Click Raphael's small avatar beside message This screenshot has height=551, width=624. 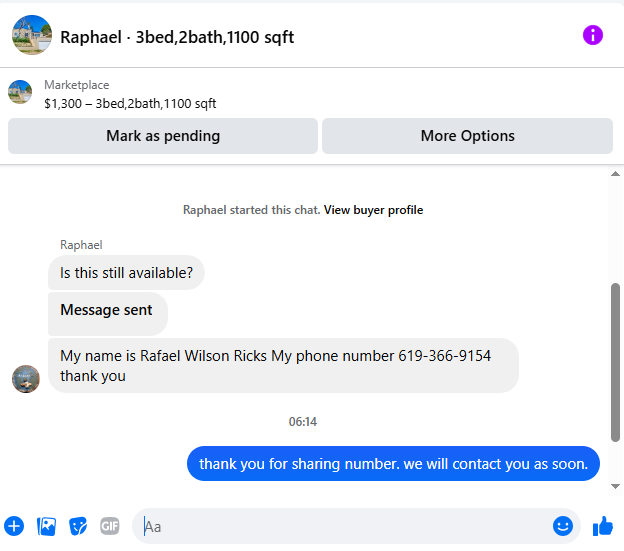pos(26,379)
